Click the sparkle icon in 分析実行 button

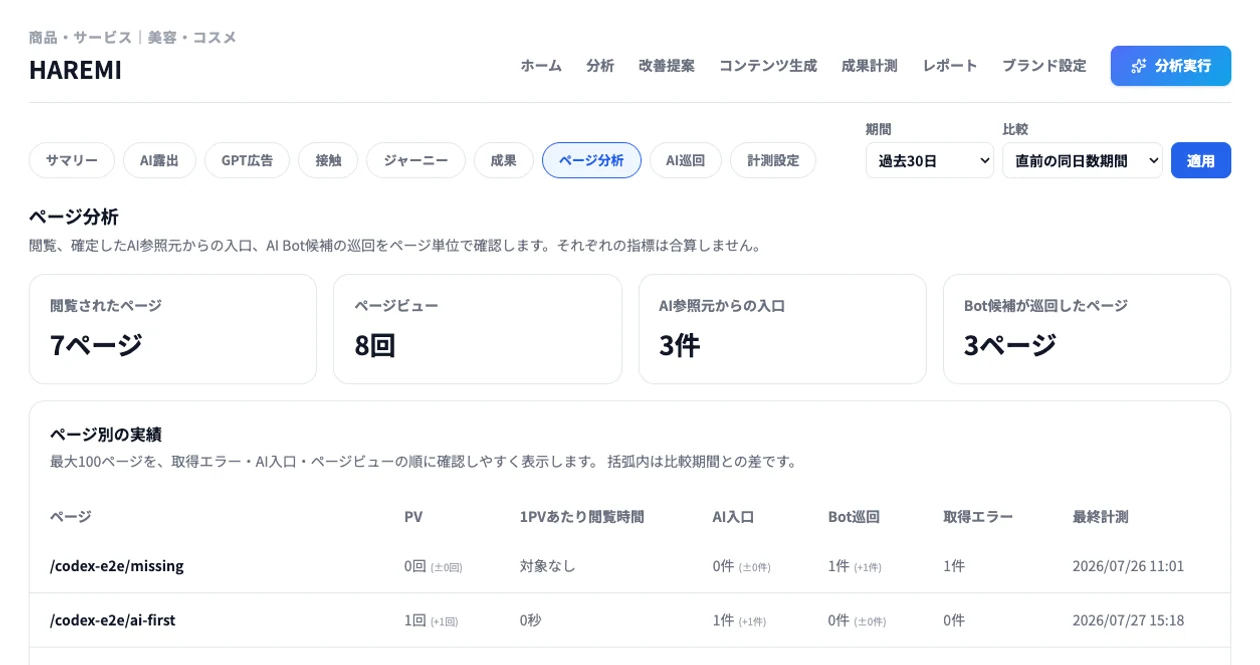(x=1138, y=66)
